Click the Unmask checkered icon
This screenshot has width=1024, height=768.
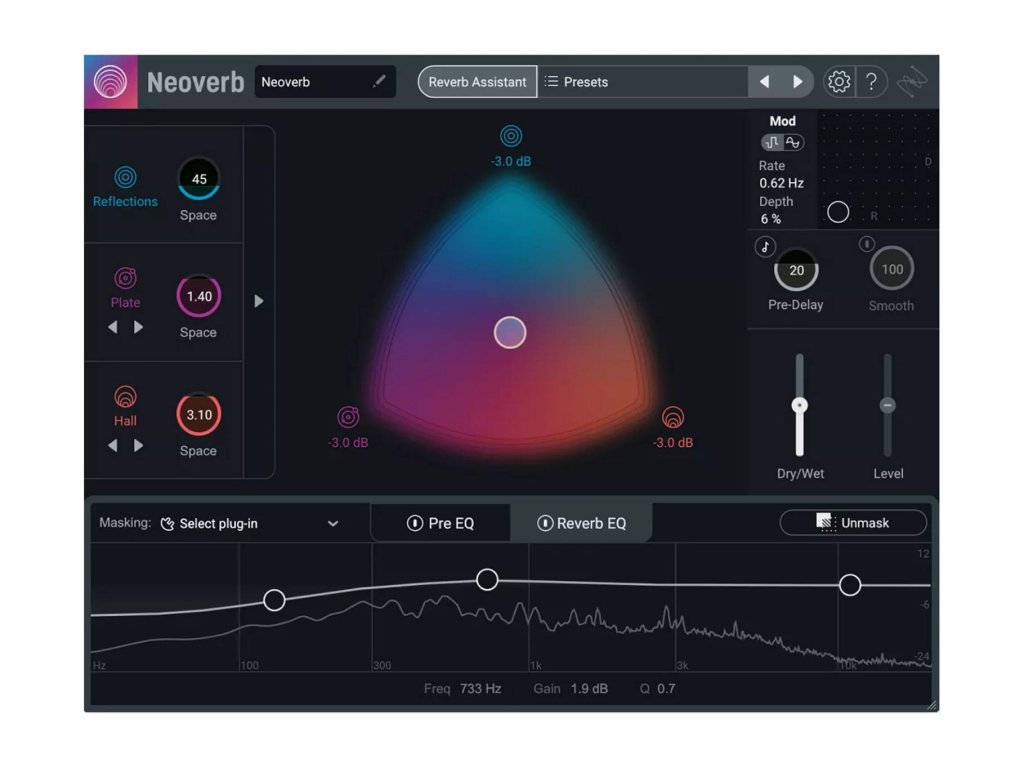pyautogui.click(x=825, y=522)
